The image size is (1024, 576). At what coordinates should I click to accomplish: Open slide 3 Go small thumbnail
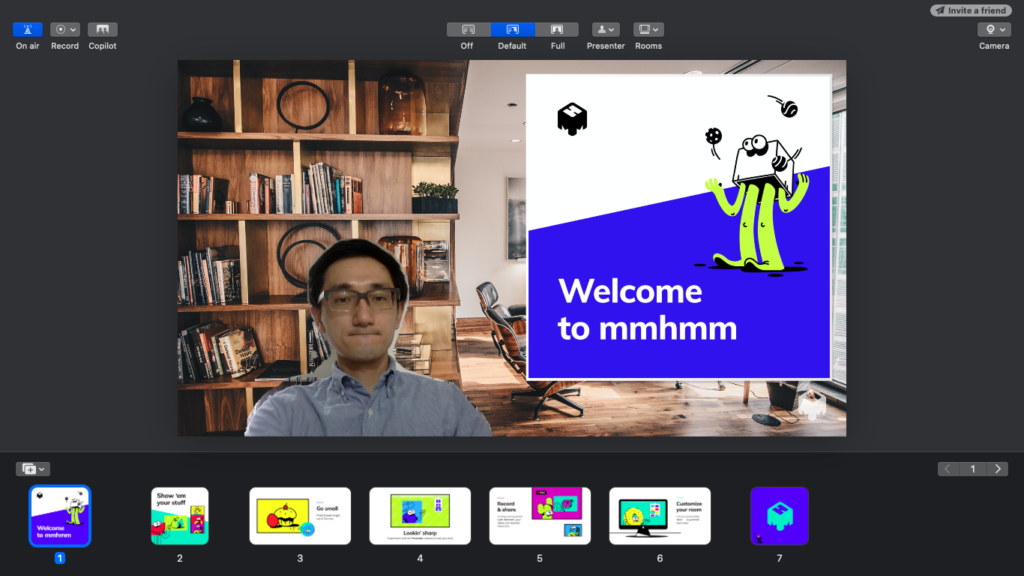click(x=300, y=516)
